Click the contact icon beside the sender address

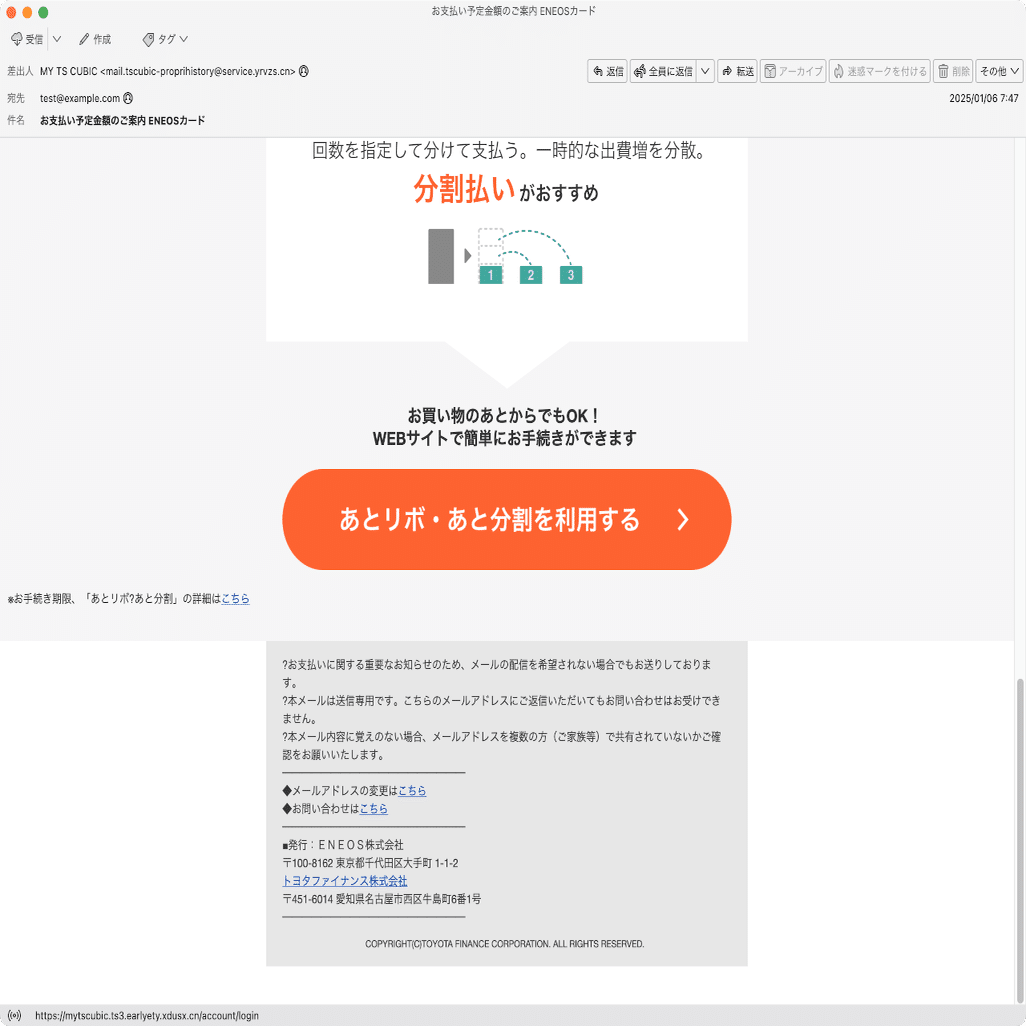[303, 71]
